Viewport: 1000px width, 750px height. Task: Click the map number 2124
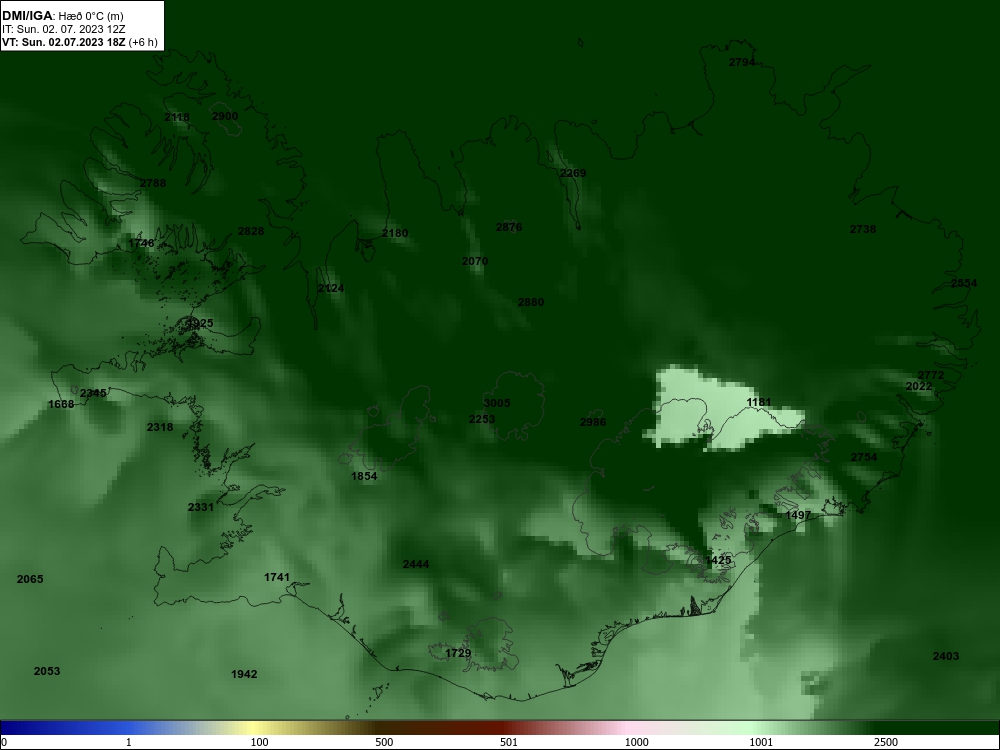[331, 288]
